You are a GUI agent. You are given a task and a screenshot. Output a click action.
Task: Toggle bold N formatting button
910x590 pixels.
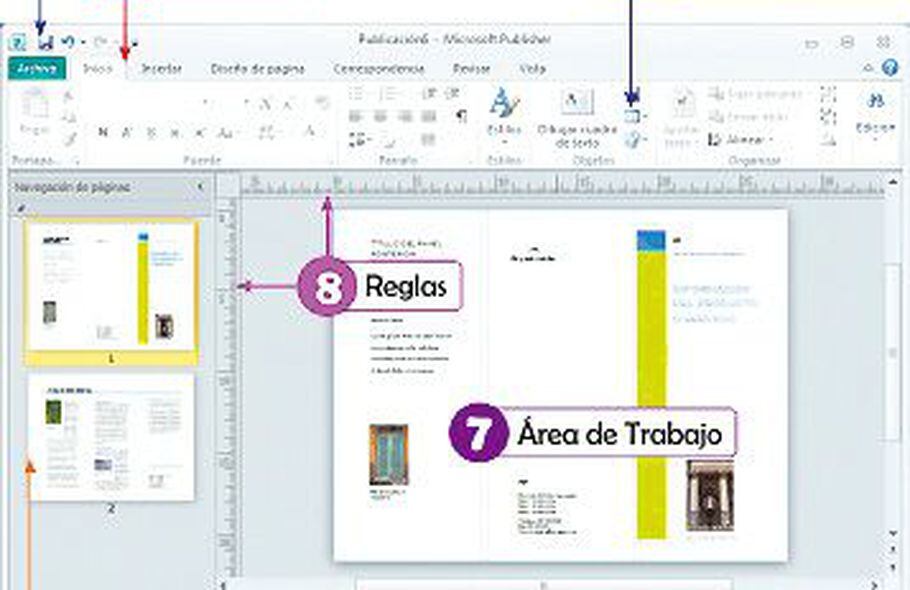click(x=101, y=132)
